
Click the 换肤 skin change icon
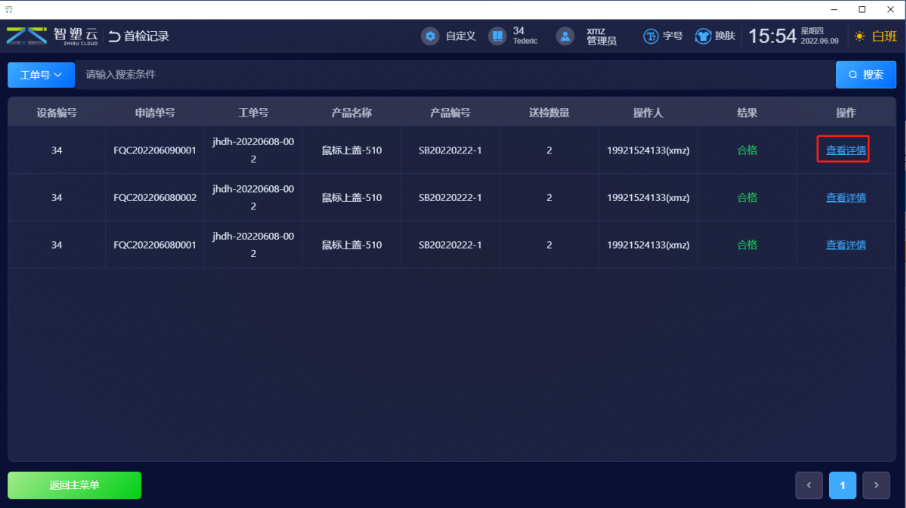click(703, 36)
